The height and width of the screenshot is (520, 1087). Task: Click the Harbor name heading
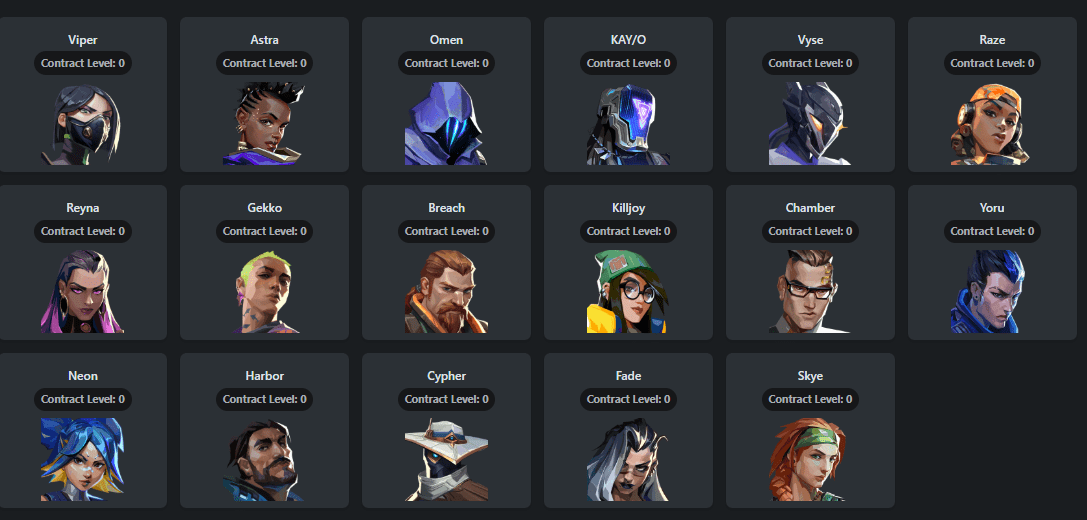pyautogui.click(x=265, y=376)
